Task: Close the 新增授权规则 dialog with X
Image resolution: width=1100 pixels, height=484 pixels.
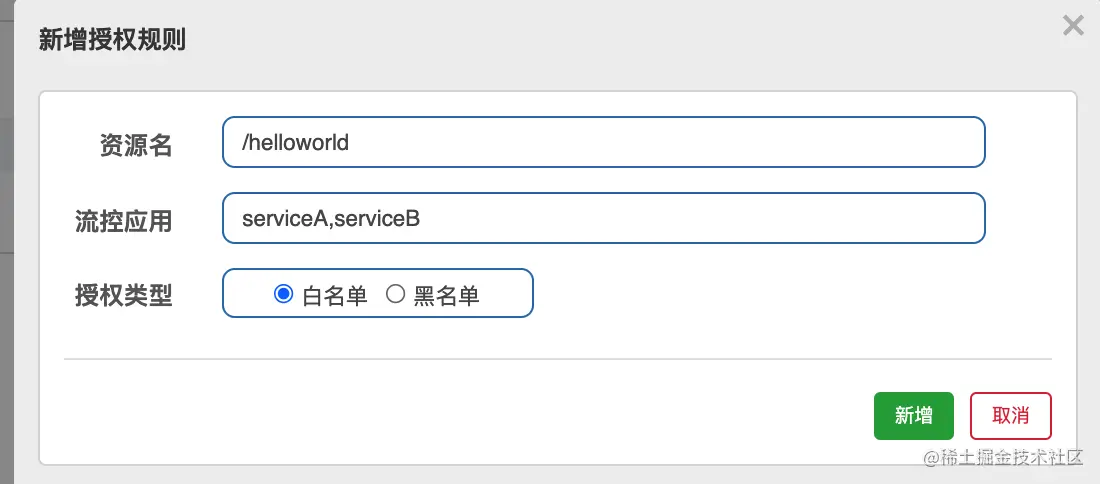Action: [1073, 26]
